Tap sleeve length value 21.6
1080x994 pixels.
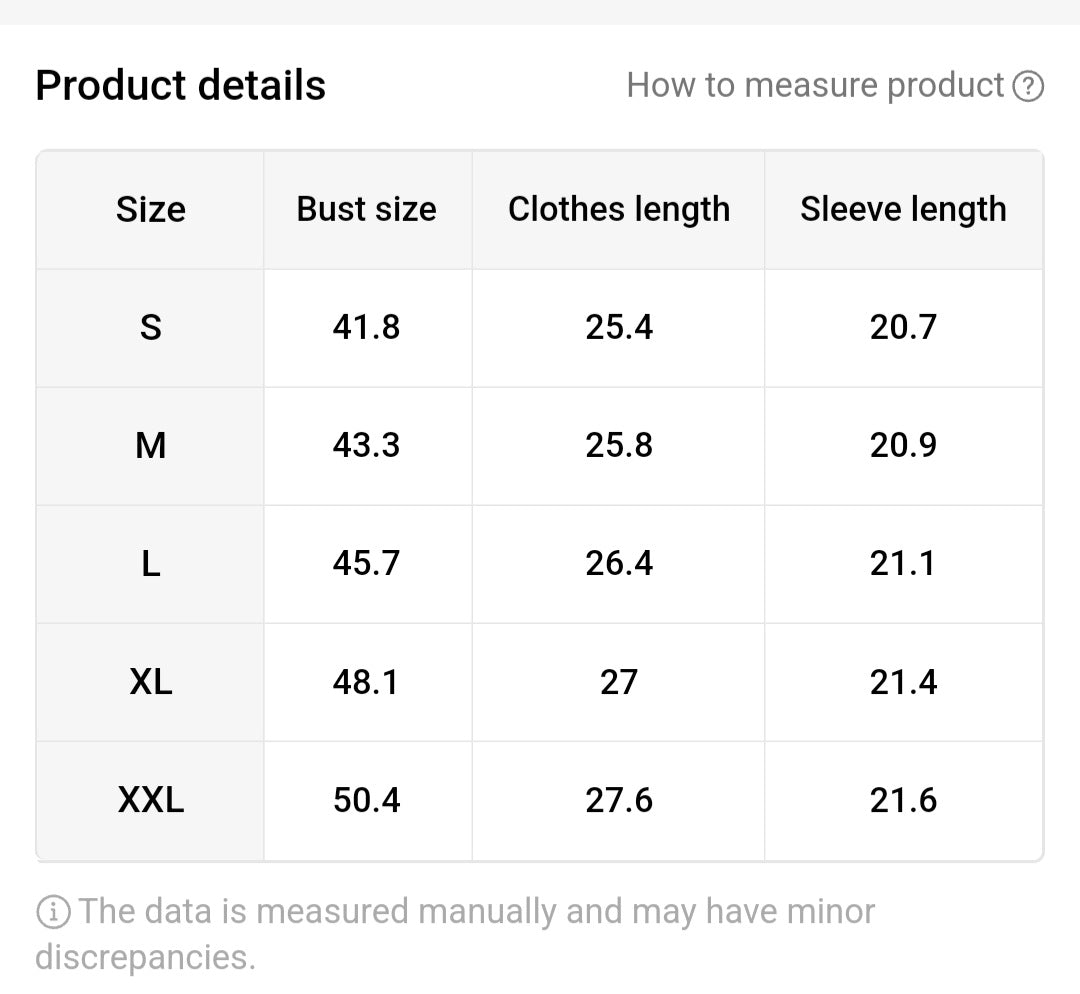[x=903, y=800]
